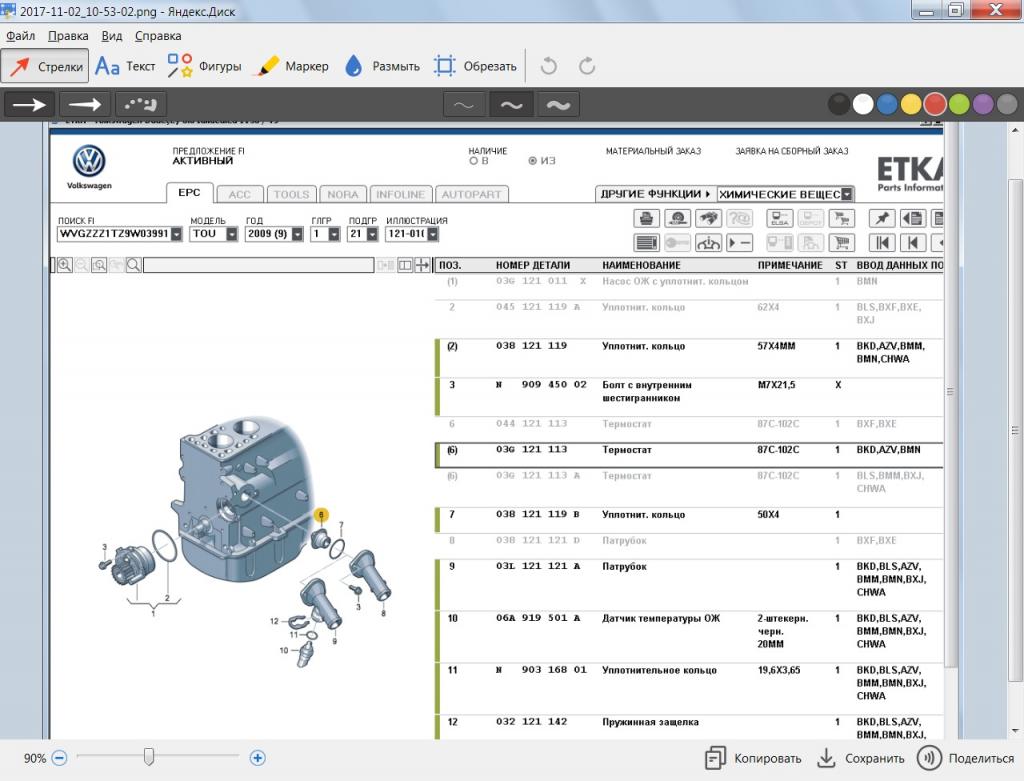1024x781 pixels.
Task: Click the single shopping cart icon
Action: coord(842,243)
